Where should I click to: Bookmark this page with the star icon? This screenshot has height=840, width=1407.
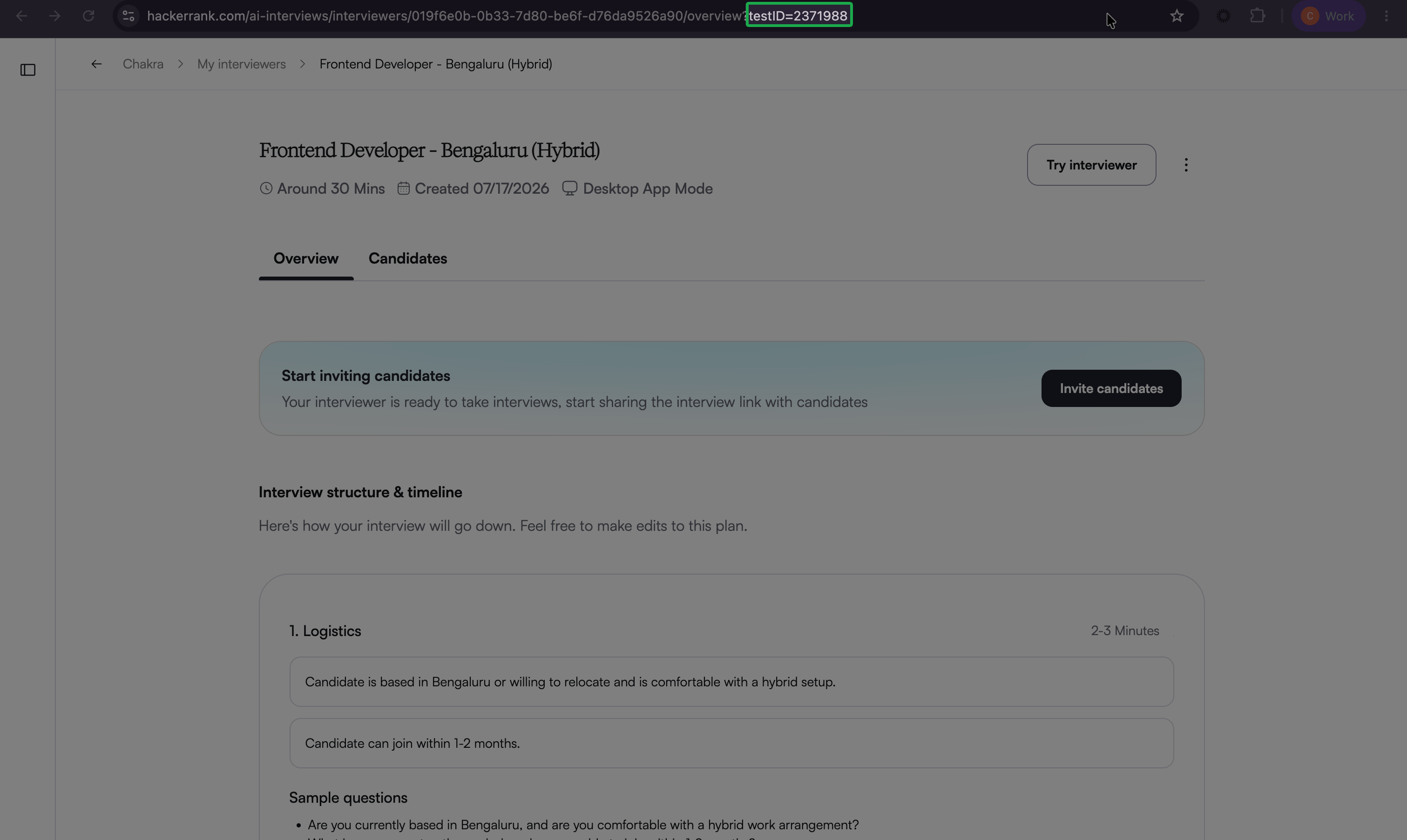[x=1177, y=16]
